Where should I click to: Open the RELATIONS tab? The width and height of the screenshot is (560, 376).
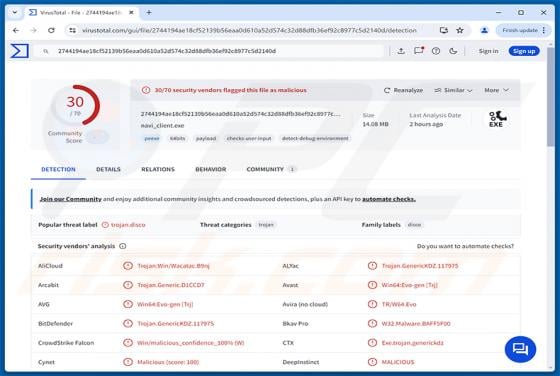158,169
